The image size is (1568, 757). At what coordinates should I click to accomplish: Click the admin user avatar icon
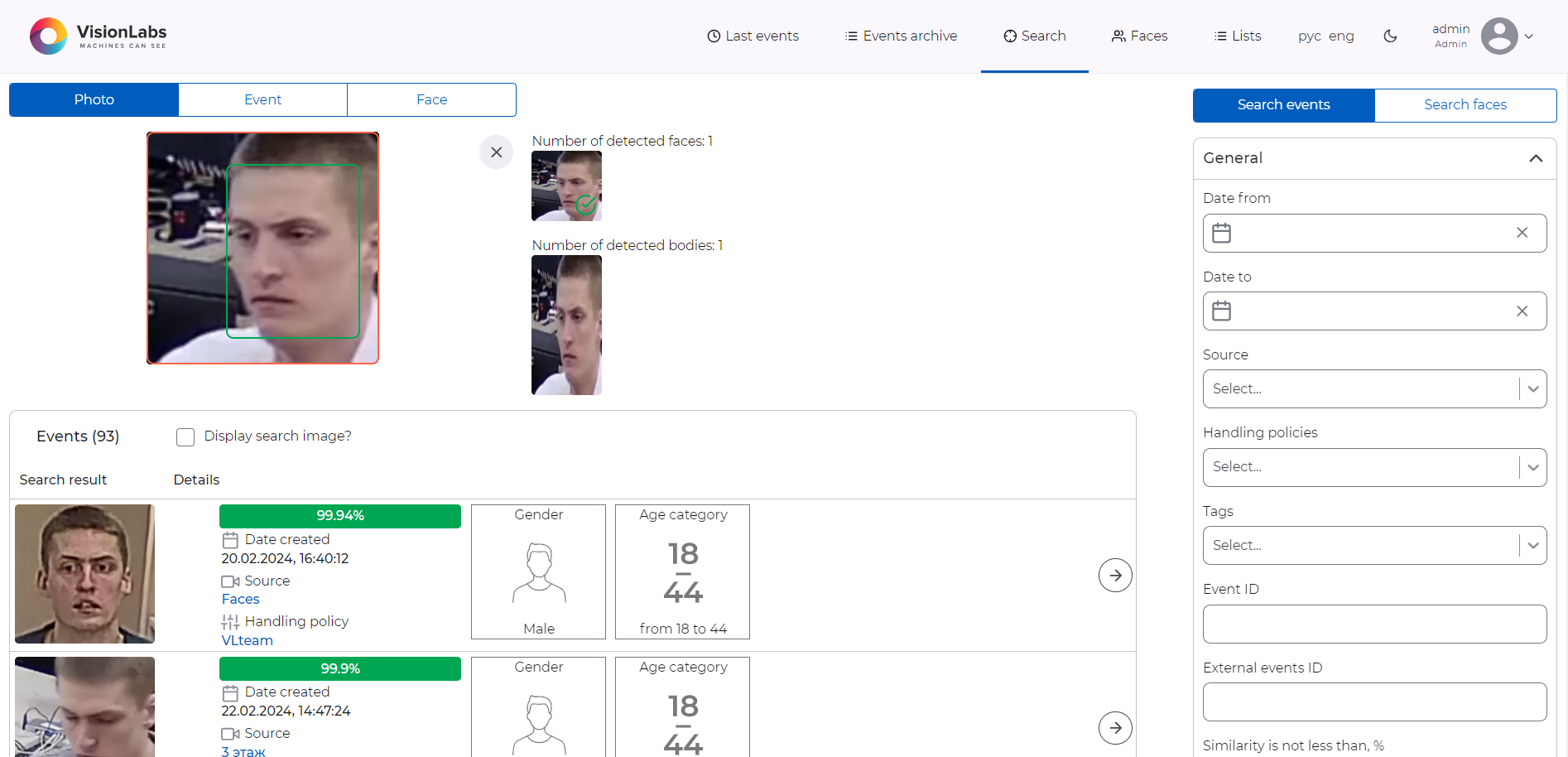click(x=1500, y=36)
